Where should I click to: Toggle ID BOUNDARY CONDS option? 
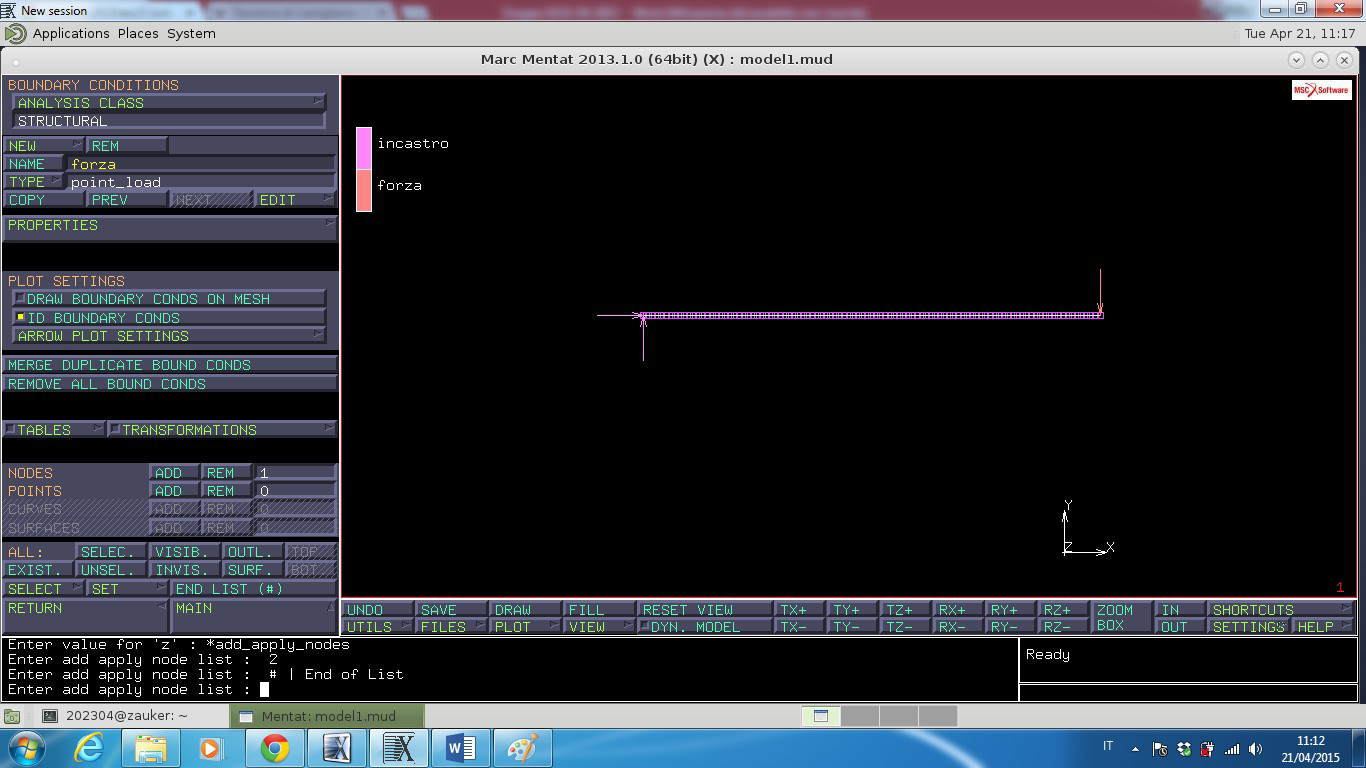pyautogui.click(x=168, y=318)
